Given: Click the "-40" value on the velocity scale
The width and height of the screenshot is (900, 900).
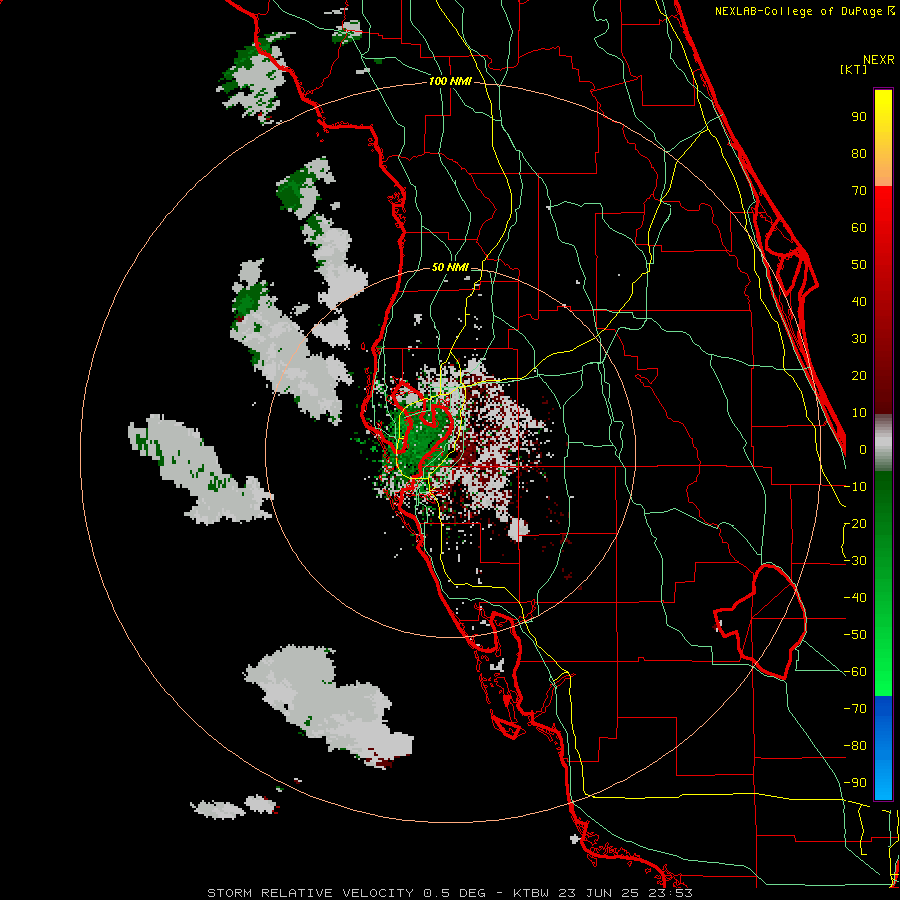Looking at the screenshot, I should tap(855, 598).
